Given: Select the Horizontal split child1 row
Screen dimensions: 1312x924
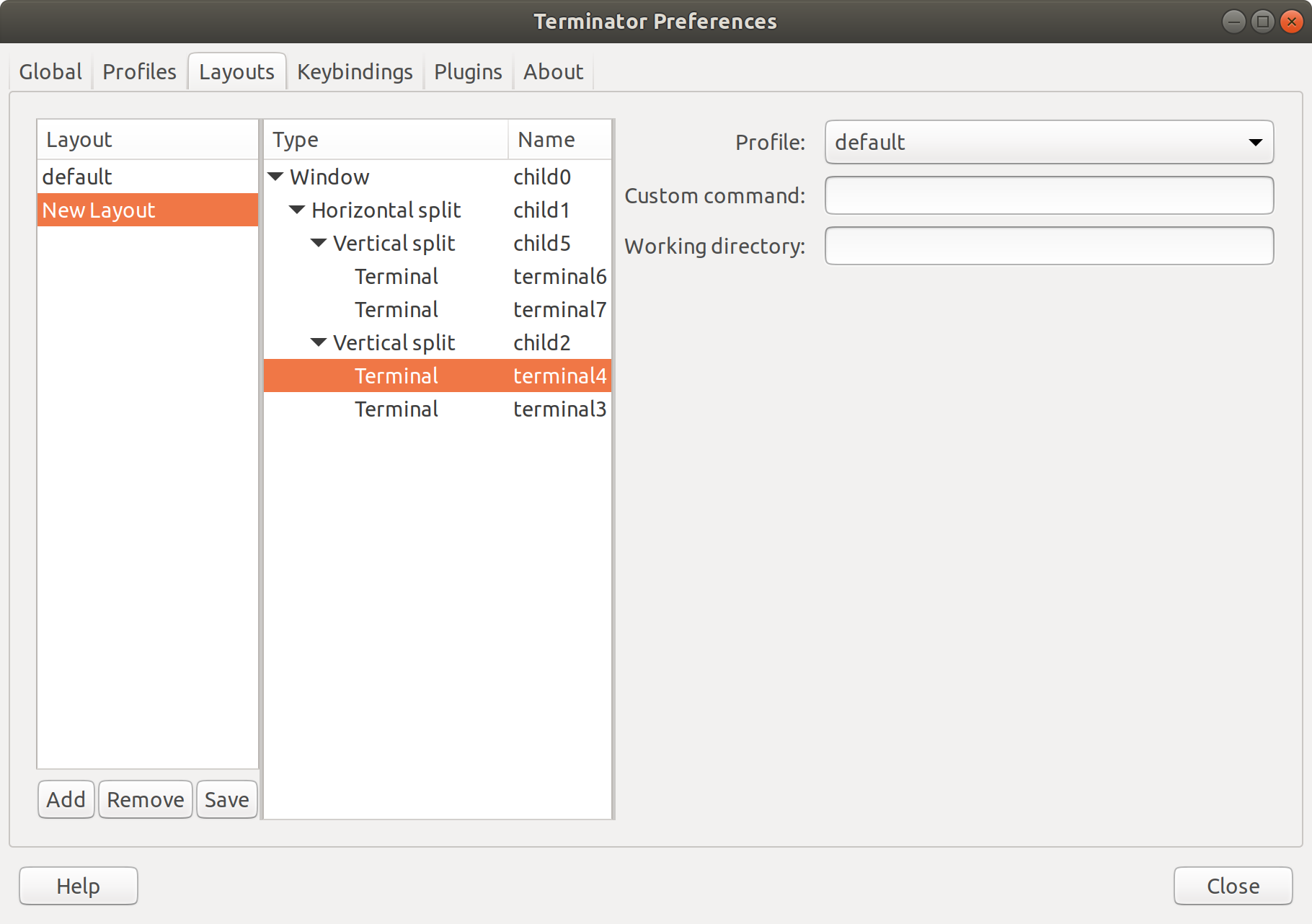Looking at the screenshot, I should (x=438, y=210).
